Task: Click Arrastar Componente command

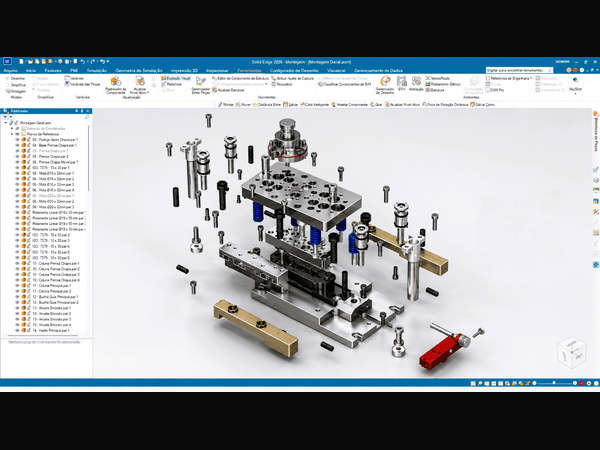Action: click(x=350, y=104)
